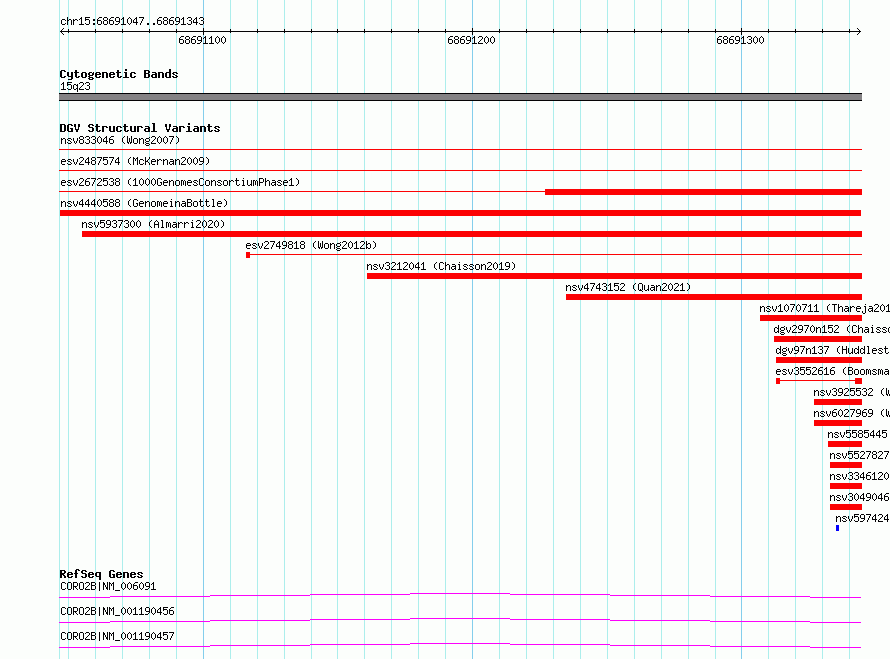Screen dimensions: 890x659
Task: Select the esv2749818 (Wong2012b) label
Action: coord(311,245)
